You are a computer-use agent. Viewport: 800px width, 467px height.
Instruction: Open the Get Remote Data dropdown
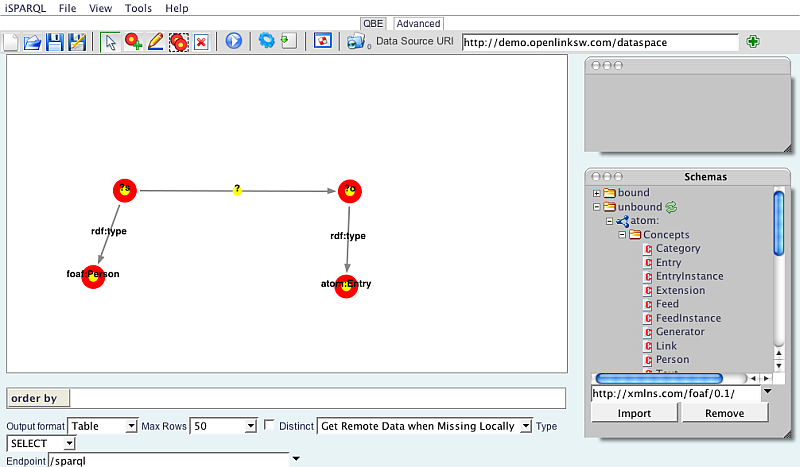point(526,426)
